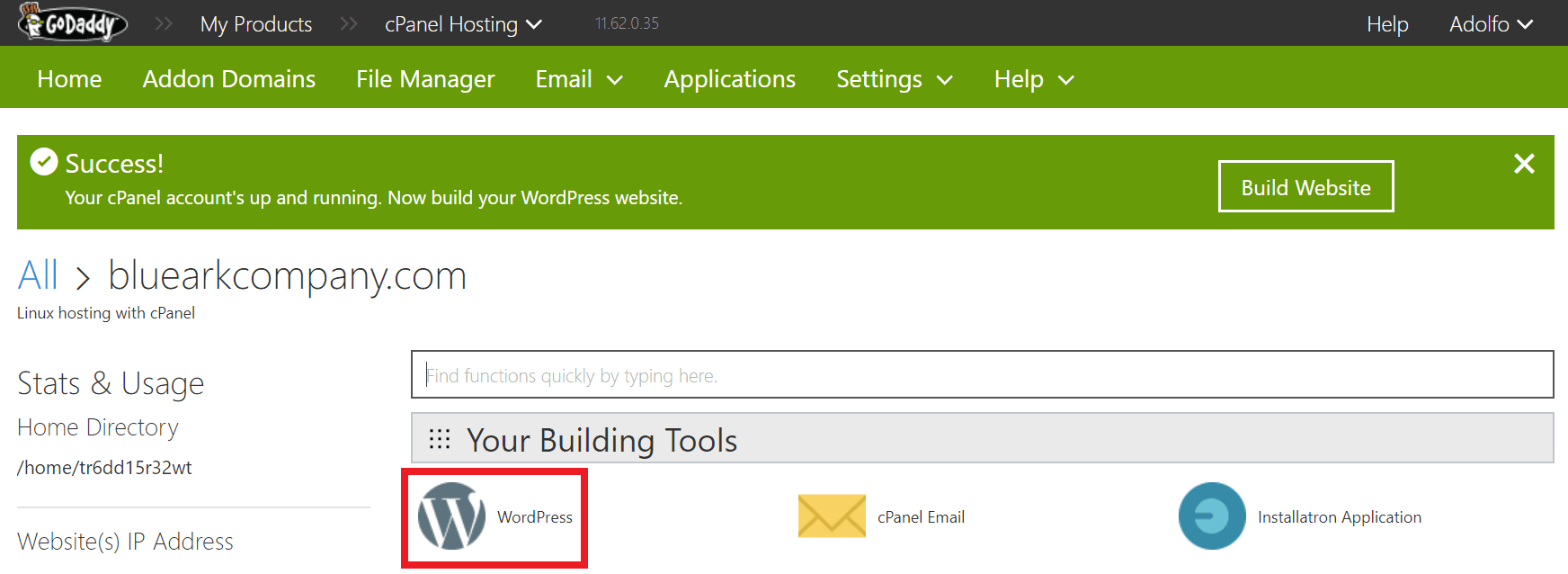Click the WordPress text label
The image size is (1568, 574).
click(535, 517)
